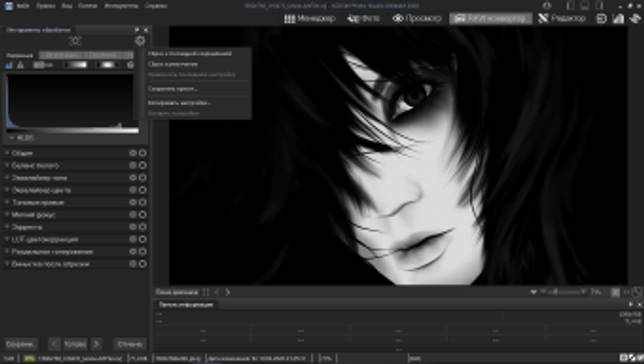Click the gradient bar under the histogram
This screenshot has width=644, height=364.
coord(73,131)
